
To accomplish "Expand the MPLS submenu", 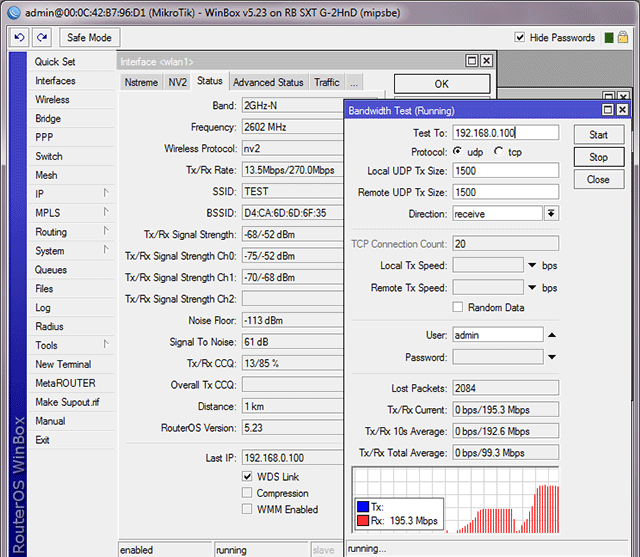I will point(106,212).
